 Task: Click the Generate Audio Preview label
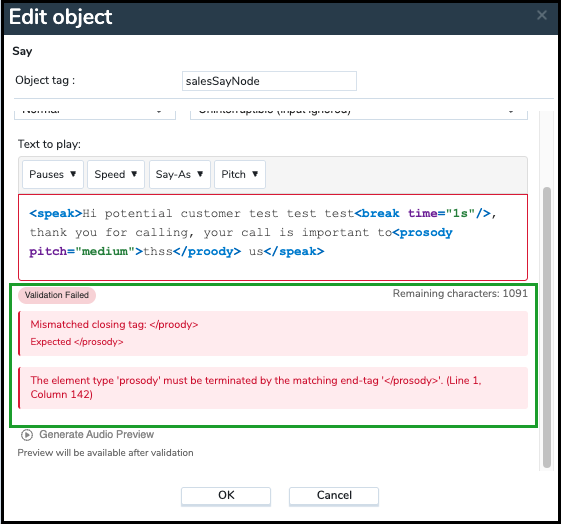pyautogui.click(x=97, y=434)
